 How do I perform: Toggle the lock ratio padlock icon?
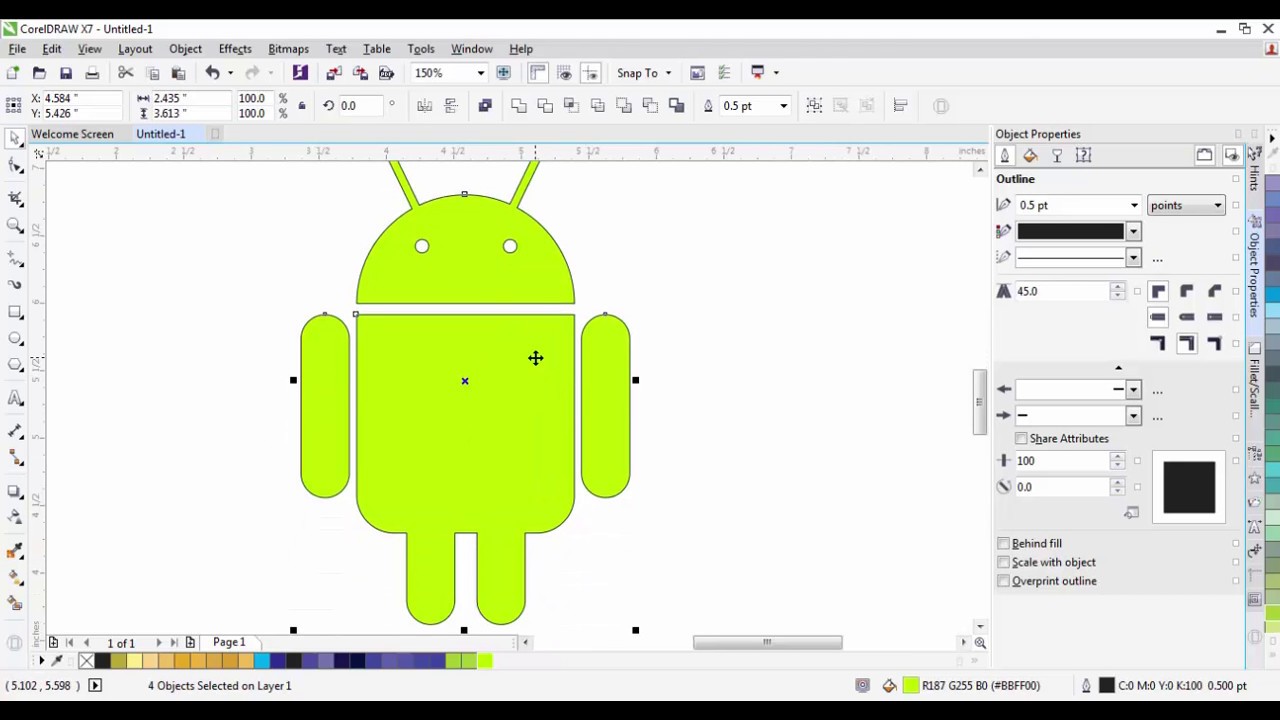point(302,106)
